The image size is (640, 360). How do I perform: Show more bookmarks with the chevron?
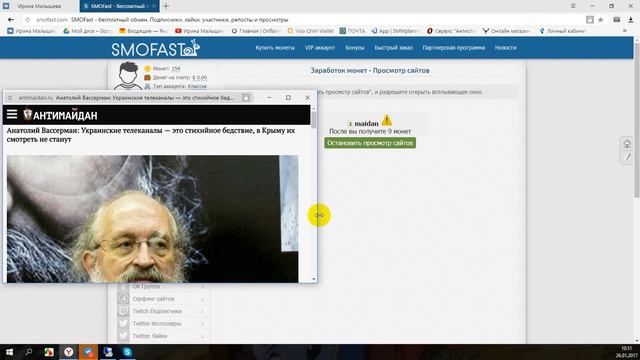pyautogui.click(x=624, y=31)
